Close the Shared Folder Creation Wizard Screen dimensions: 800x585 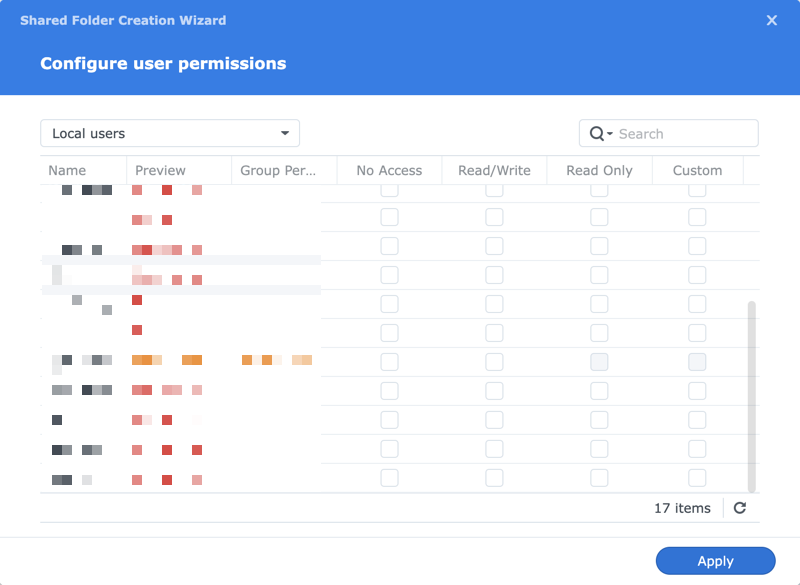(771, 20)
